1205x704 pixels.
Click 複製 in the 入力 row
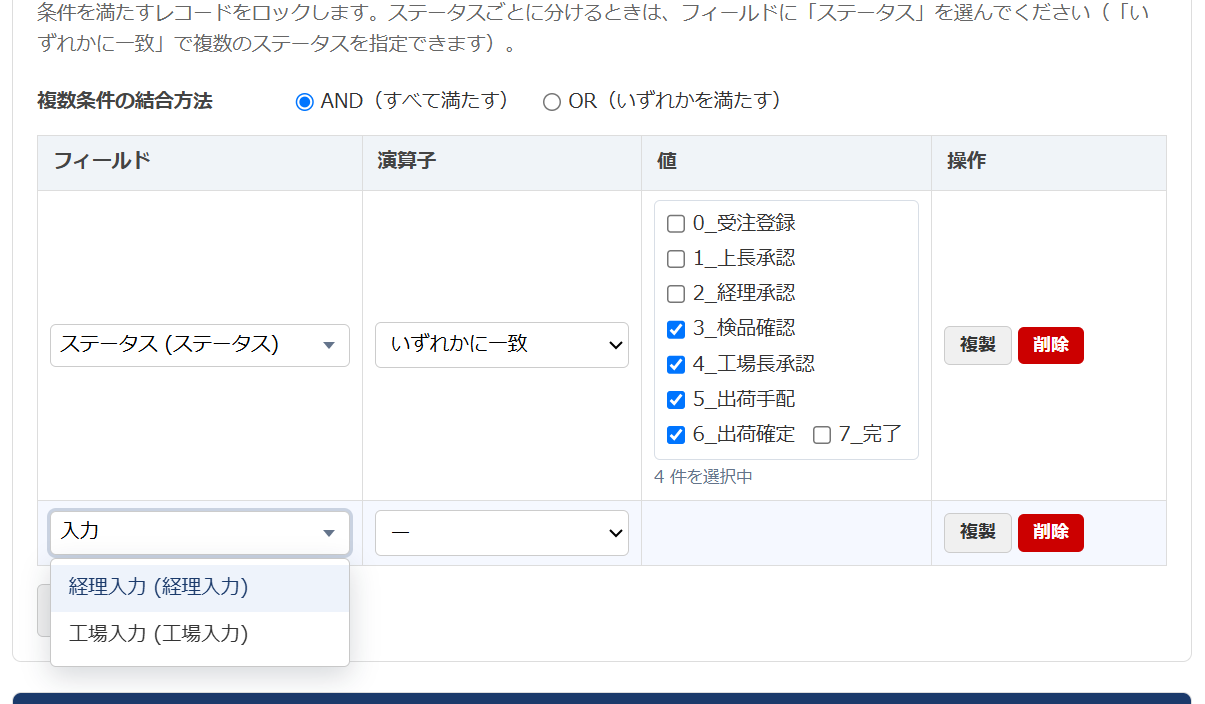tap(978, 533)
